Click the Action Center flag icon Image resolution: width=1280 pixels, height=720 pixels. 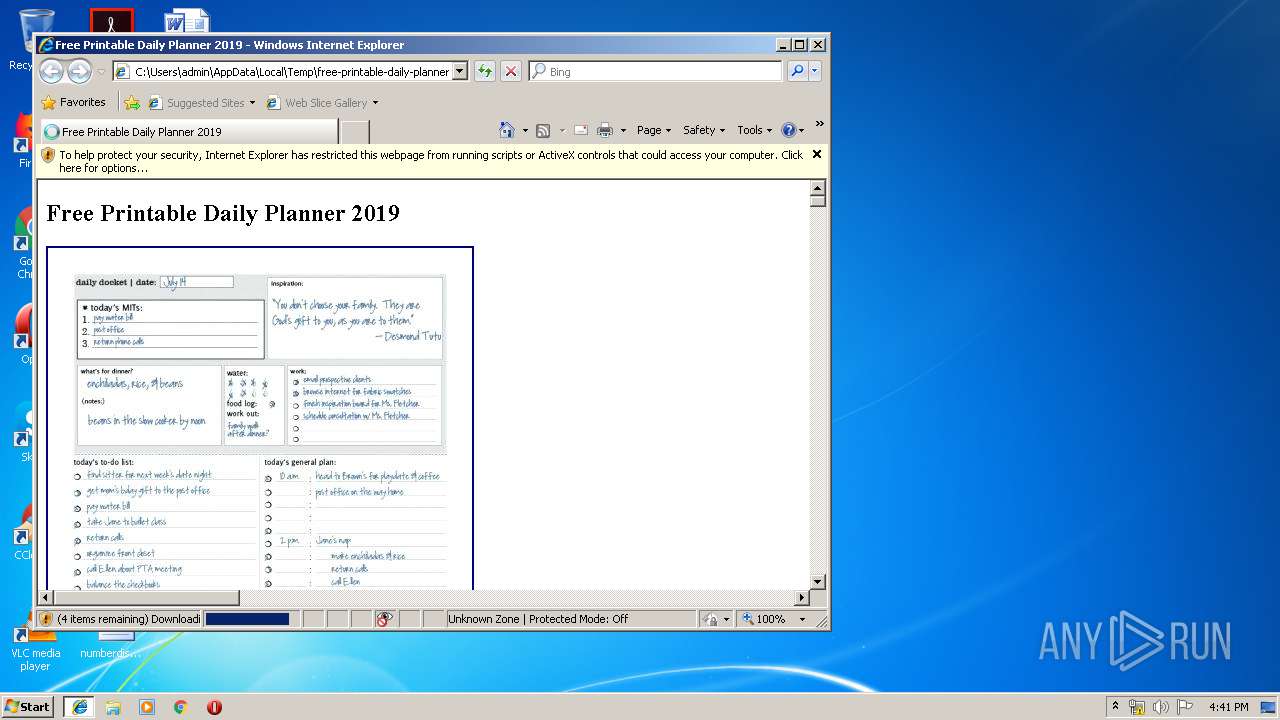(1185, 707)
